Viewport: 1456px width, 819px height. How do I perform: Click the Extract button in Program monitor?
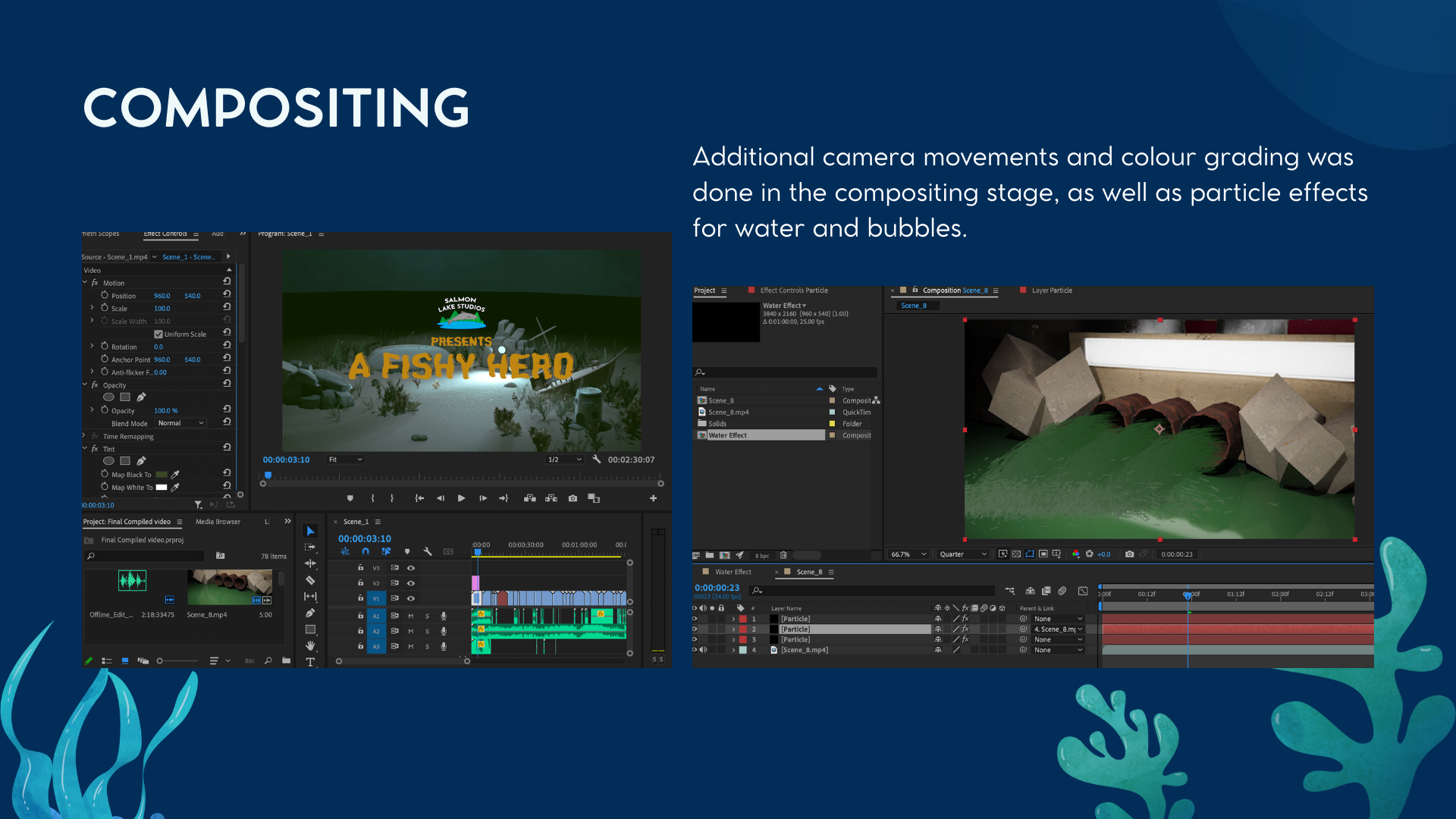[551, 498]
